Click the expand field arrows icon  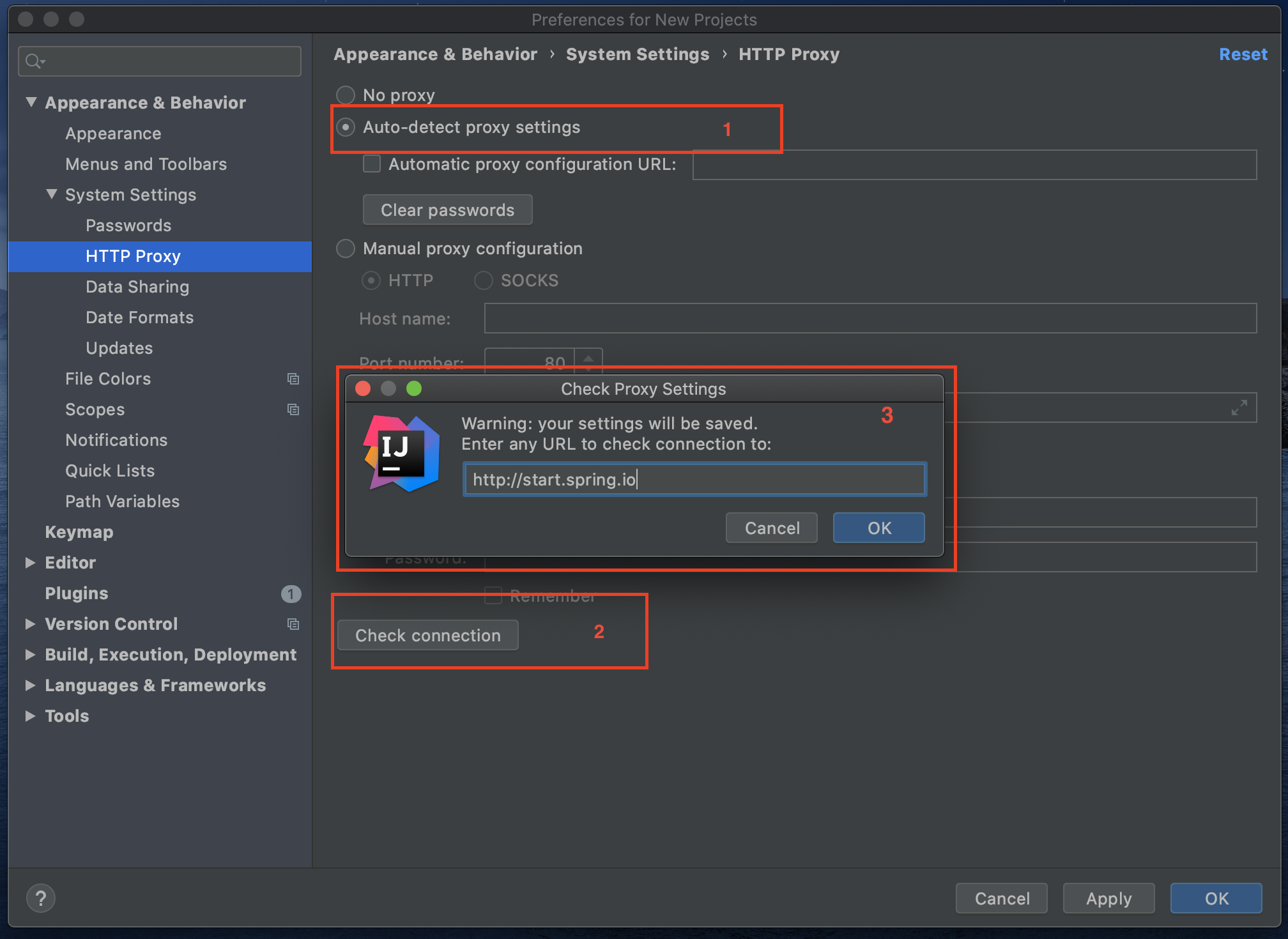(x=1239, y=408)
